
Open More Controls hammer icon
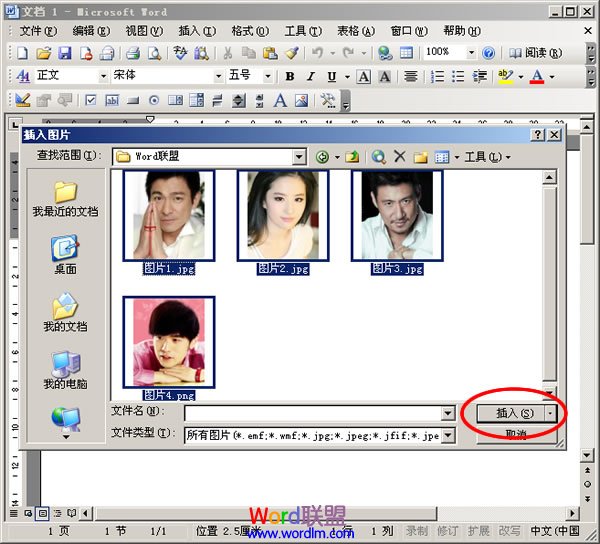(328, 101)
